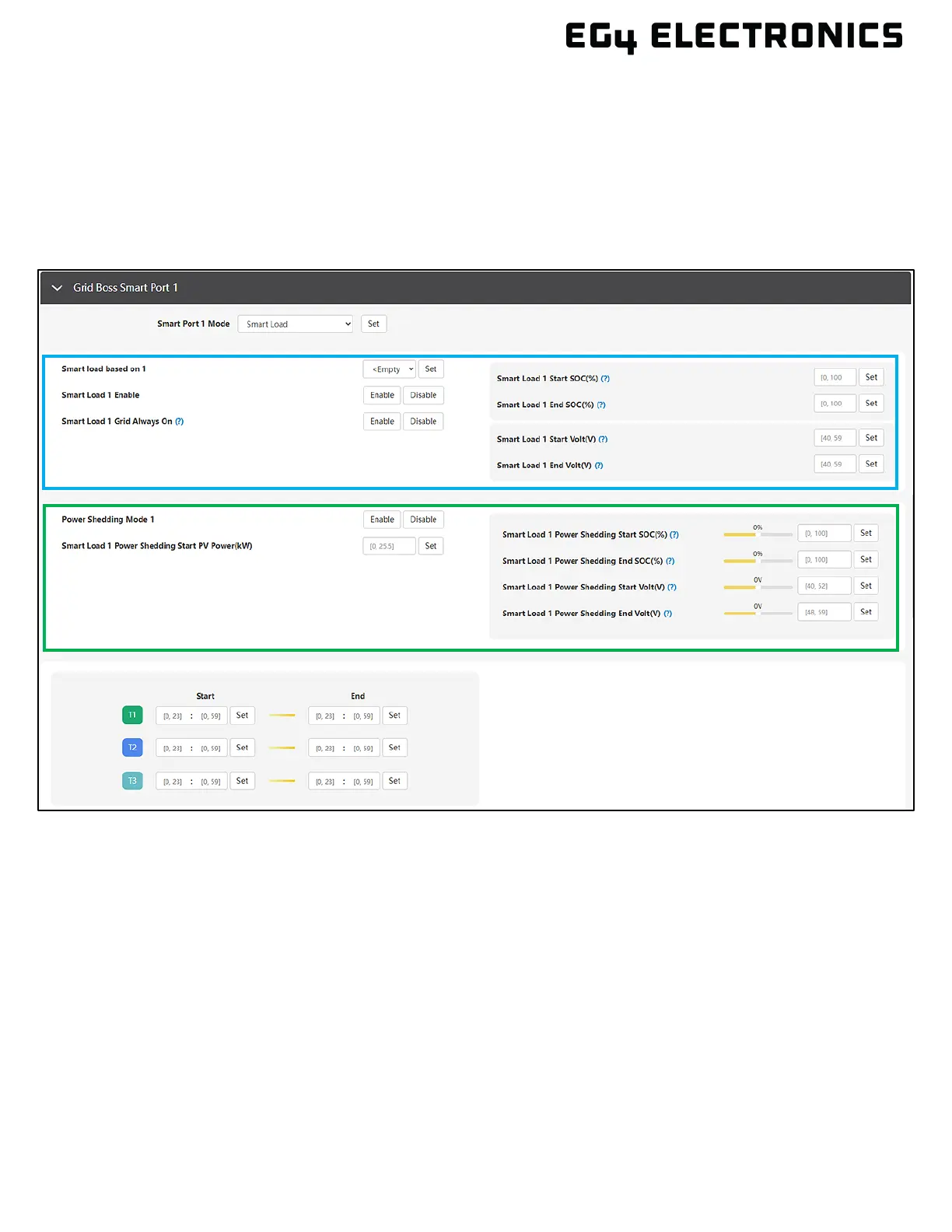Image resolution: width=952 pixels, height=1232 pixels.
Task: Focus the Smart Load 1 End SOC input
Action: (x=835, y=404)
